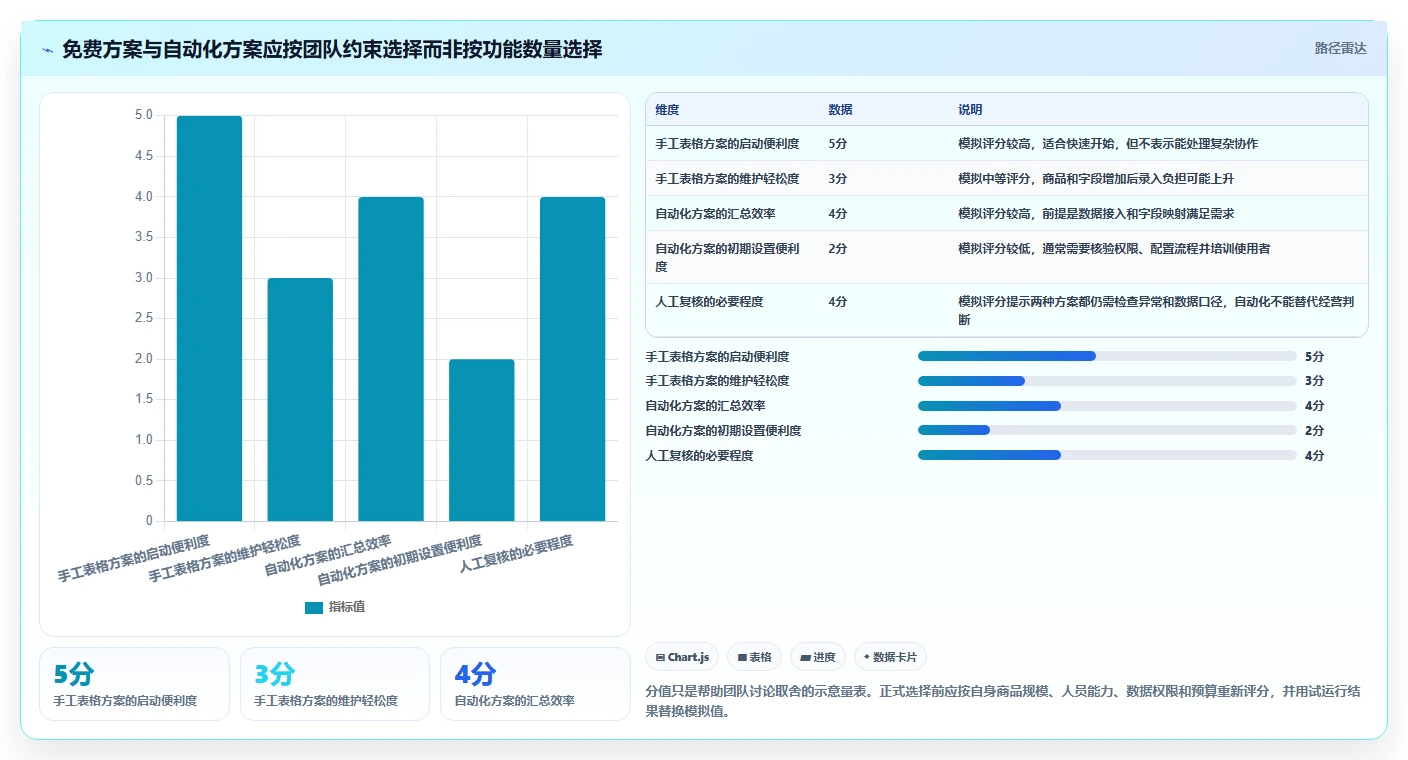This screenshot has height=760, width=1408.
Task: Click the 自动化方案的初期设置便利度 label in the progress list
Action: pyautogui.click(x=724, y=431)
